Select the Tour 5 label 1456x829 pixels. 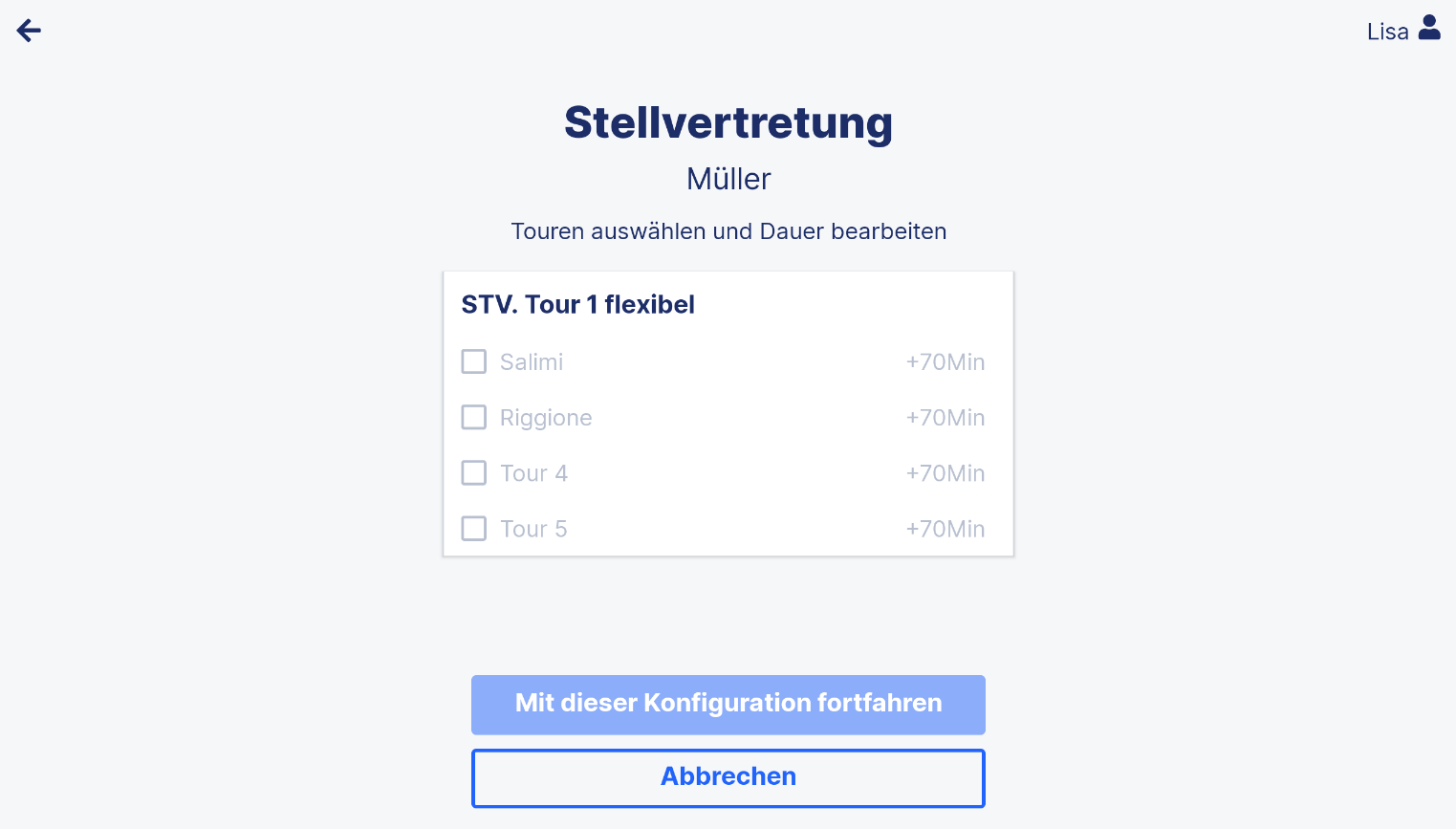[x=533, y=529]
